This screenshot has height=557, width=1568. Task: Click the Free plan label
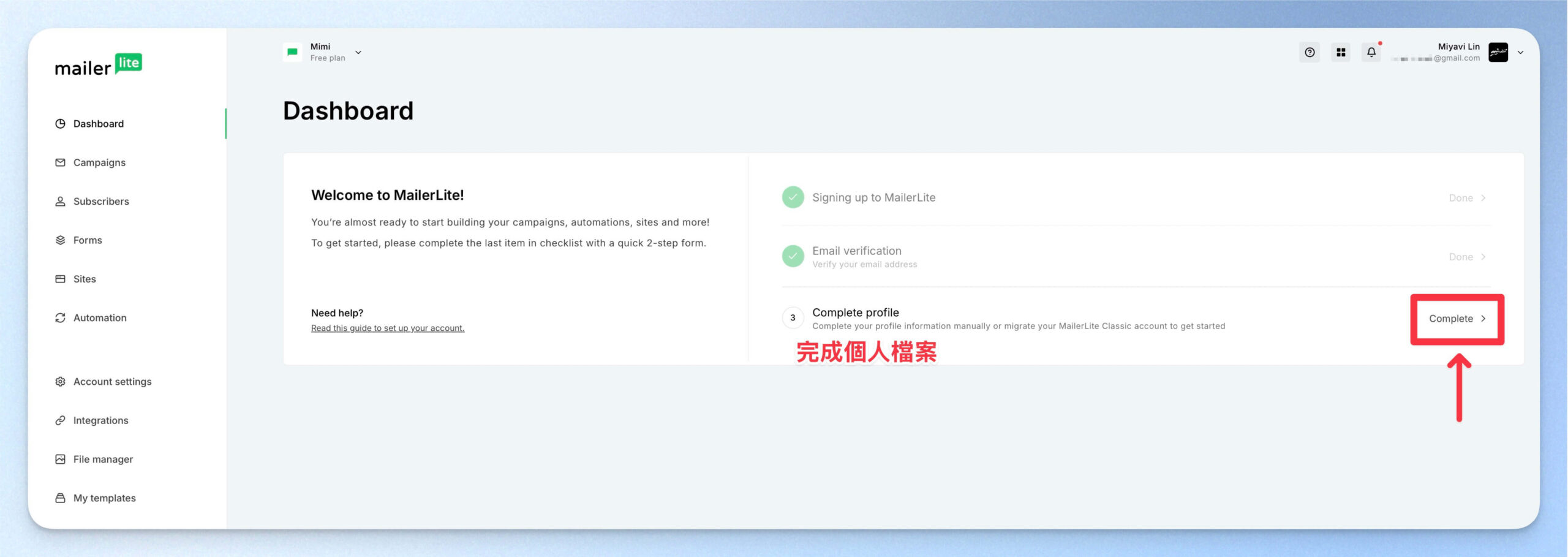[328, 58]
